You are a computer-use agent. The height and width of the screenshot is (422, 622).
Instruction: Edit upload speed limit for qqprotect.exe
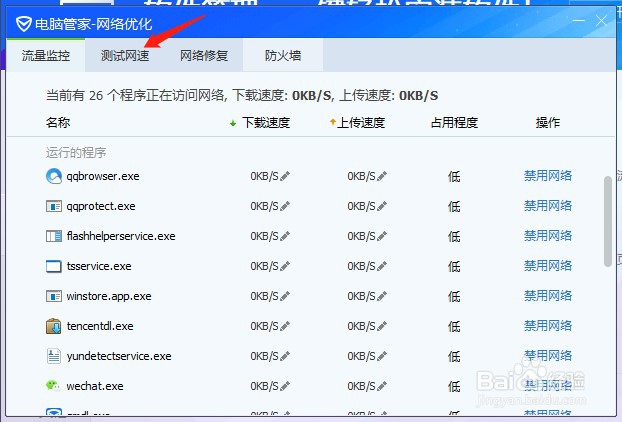click(x=382, y=206)
